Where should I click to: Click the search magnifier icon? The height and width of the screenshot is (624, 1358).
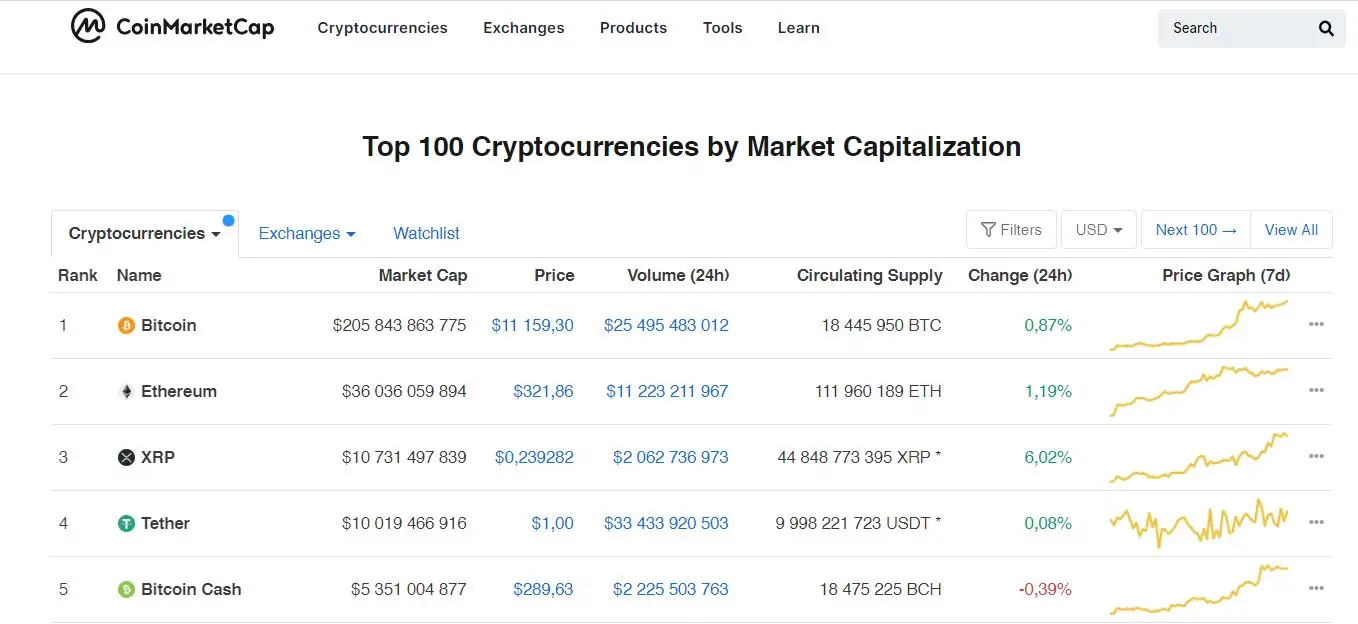tap(1325, 28)
